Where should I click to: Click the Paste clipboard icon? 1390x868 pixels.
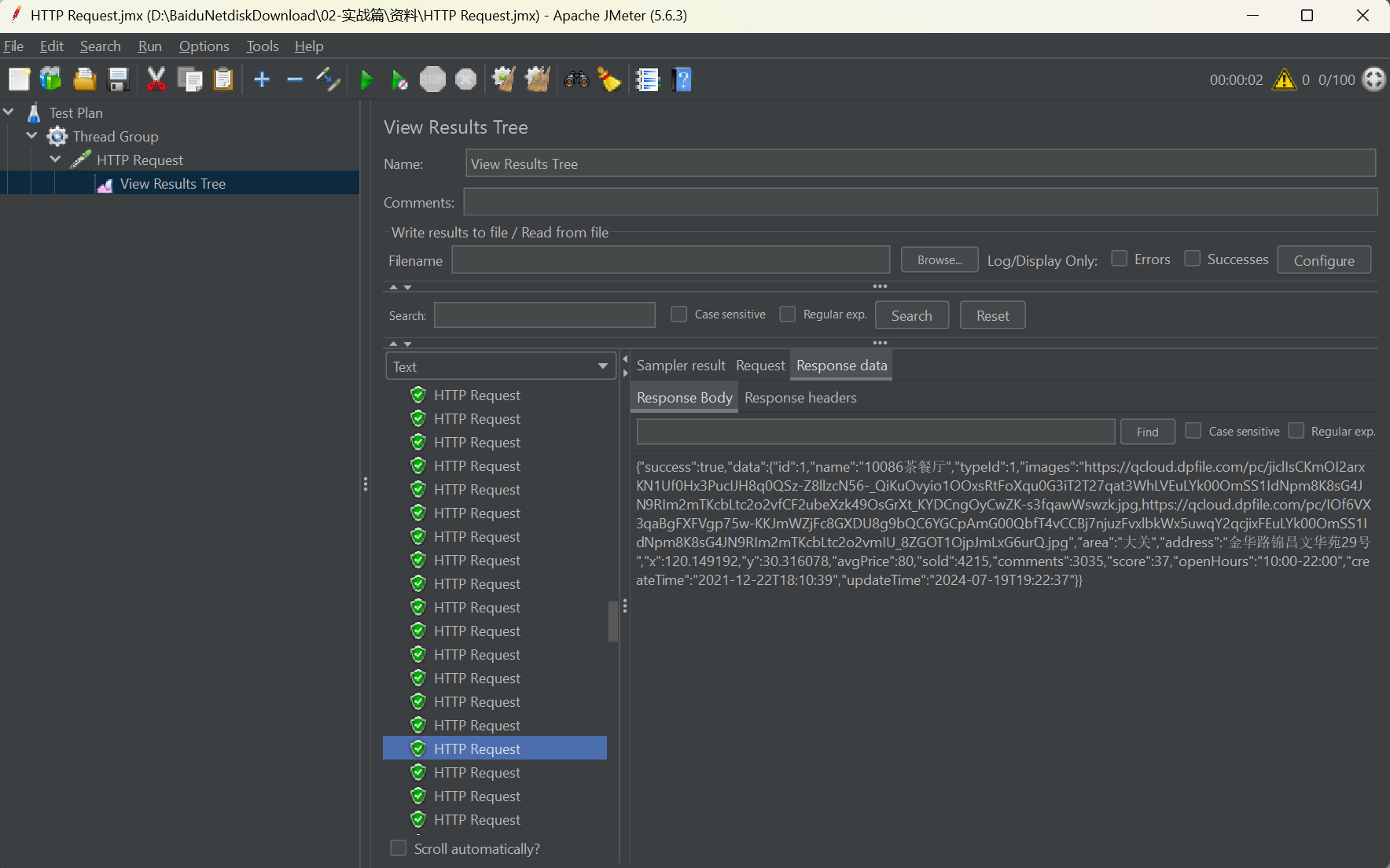tap(223, 79)
